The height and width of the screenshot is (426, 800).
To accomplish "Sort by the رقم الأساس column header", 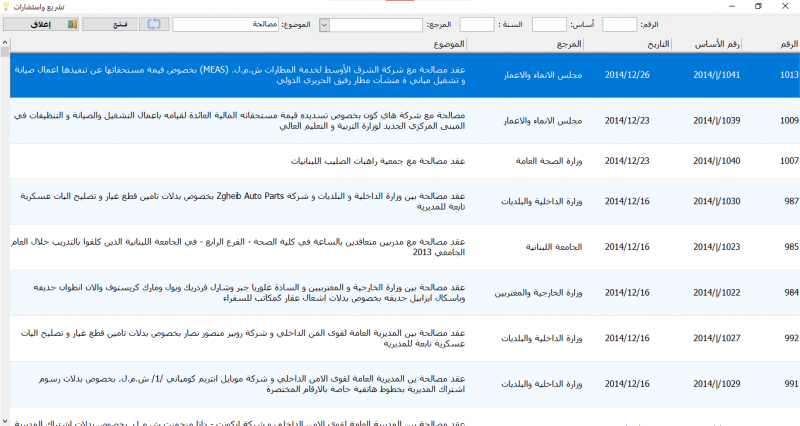I will pos(707,44).
